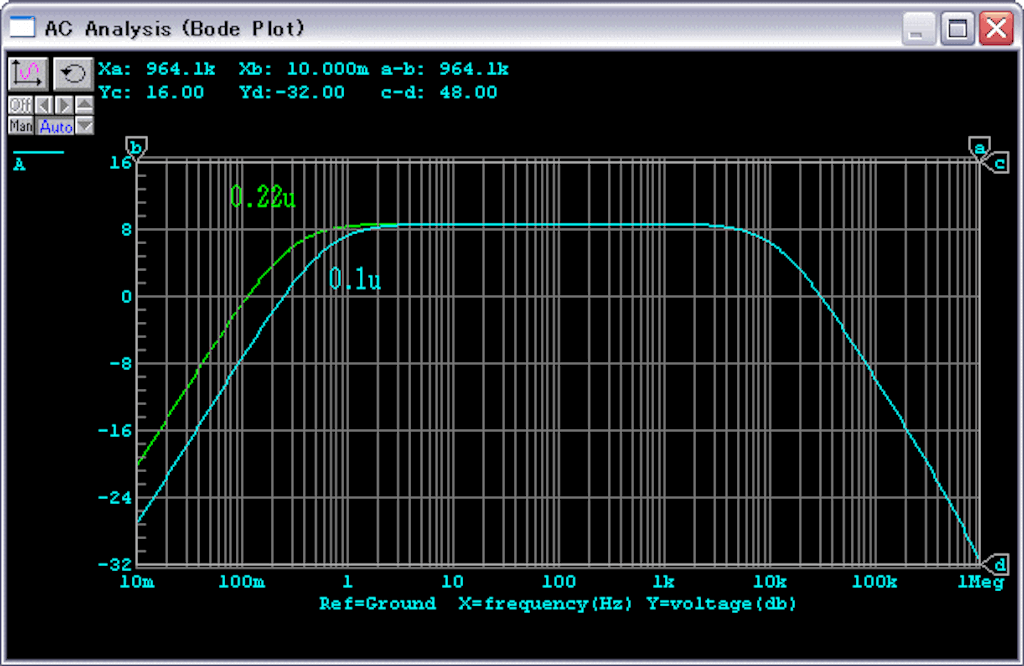Image resolution: width=1024 pixels, height=666 pixels.
Task: Click the 10m frequency axis label
Action: pos(137,582)
